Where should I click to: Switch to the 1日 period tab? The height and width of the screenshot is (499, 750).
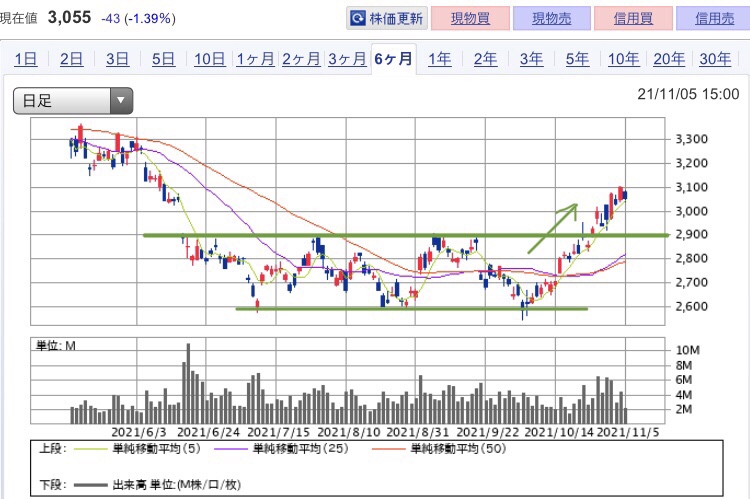[x=25, y=59]
